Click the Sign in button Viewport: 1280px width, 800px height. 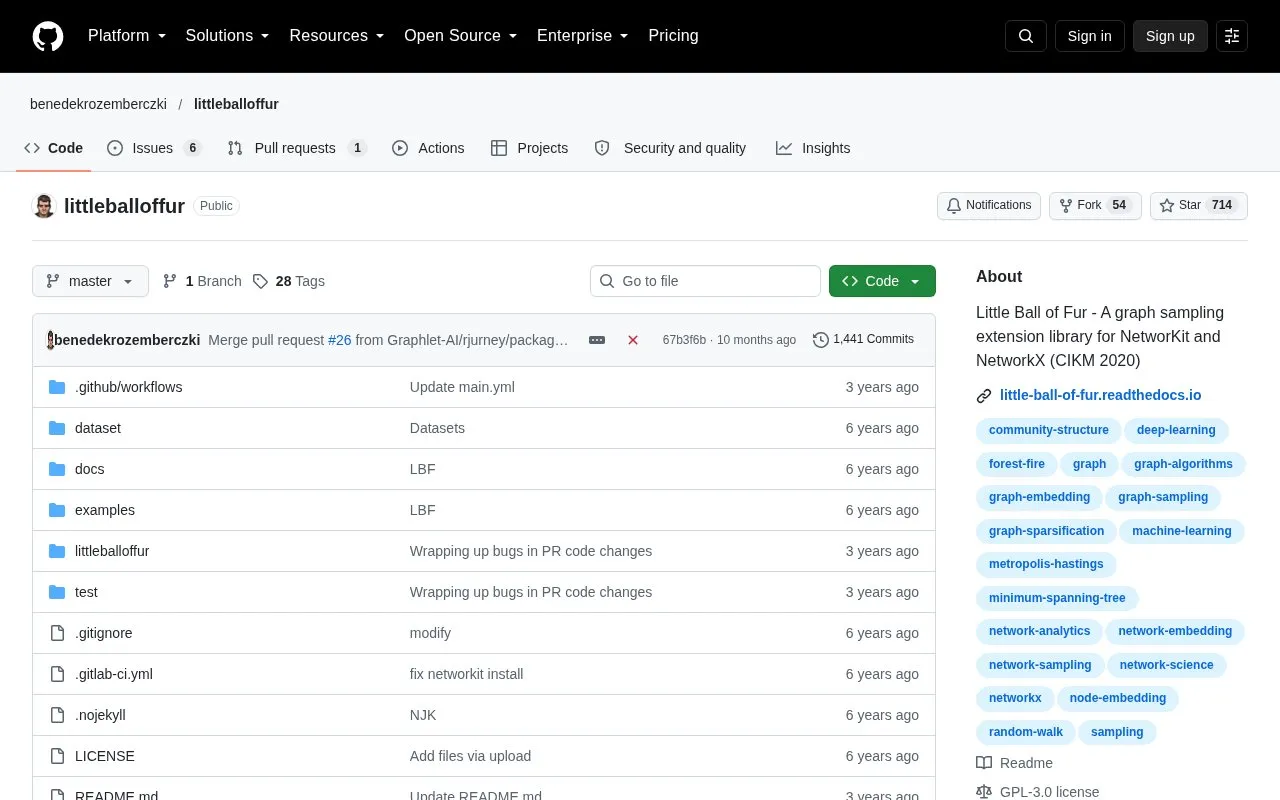(x=1089, y=36)
